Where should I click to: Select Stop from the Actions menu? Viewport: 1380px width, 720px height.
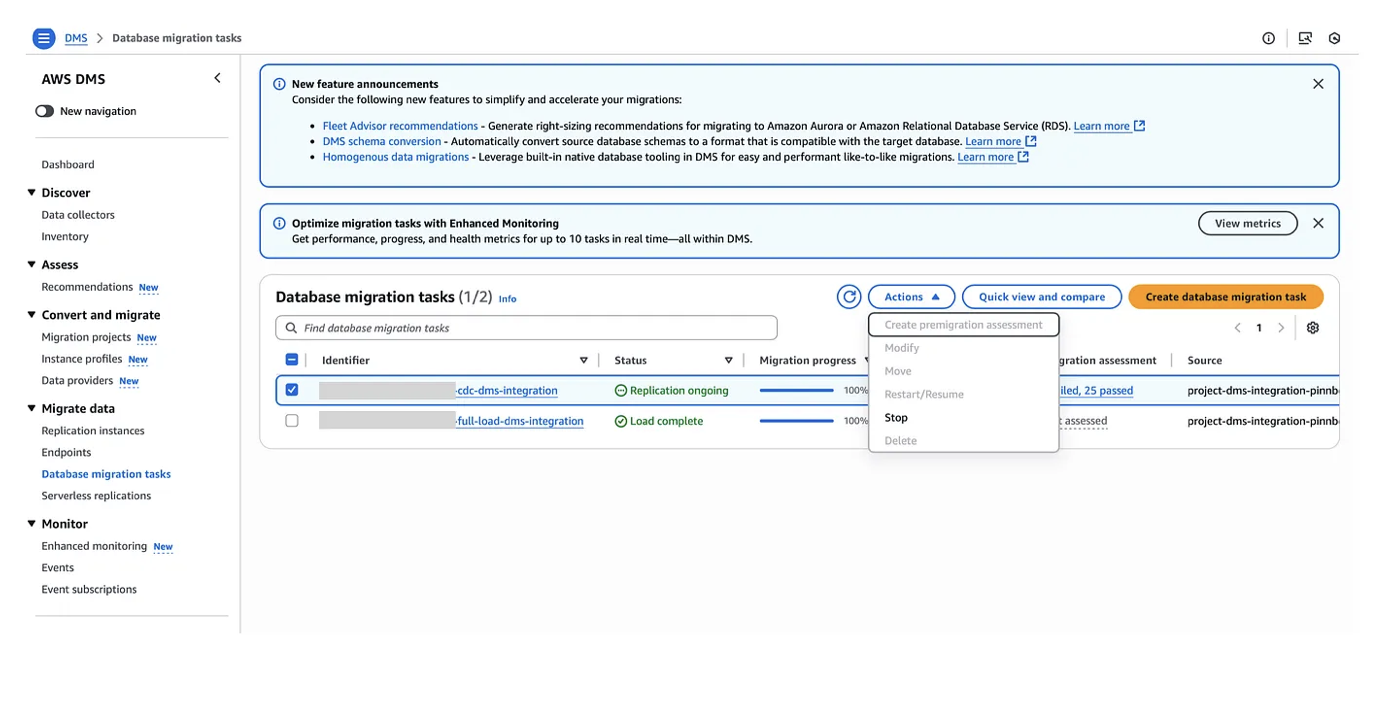[x=896, y=418]
